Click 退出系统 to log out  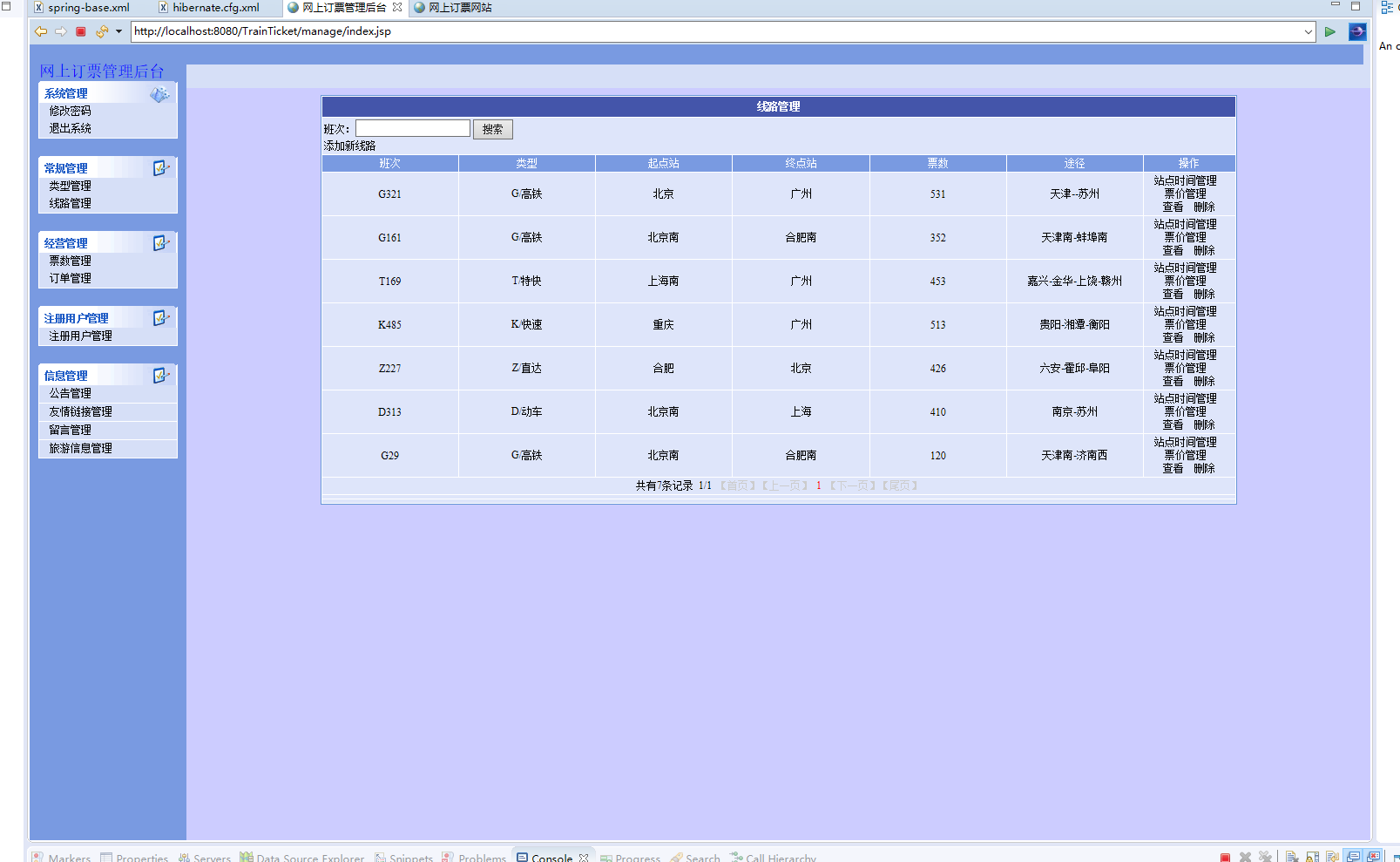pos(70,128)
